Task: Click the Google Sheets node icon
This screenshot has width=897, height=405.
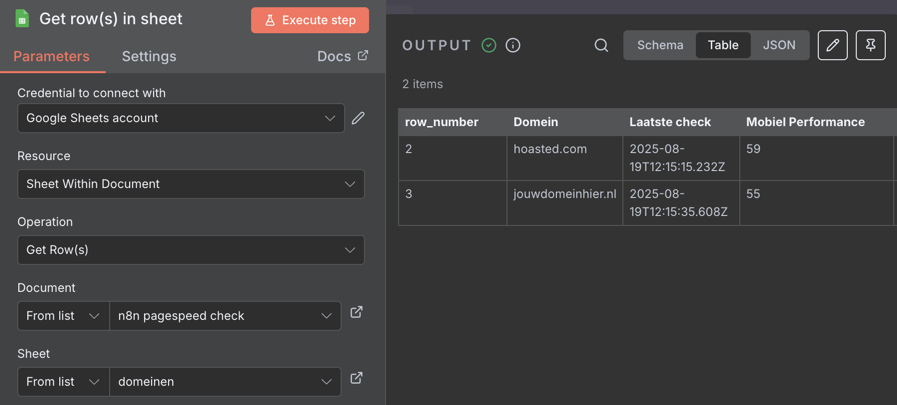Action: (x=22, y=19)
